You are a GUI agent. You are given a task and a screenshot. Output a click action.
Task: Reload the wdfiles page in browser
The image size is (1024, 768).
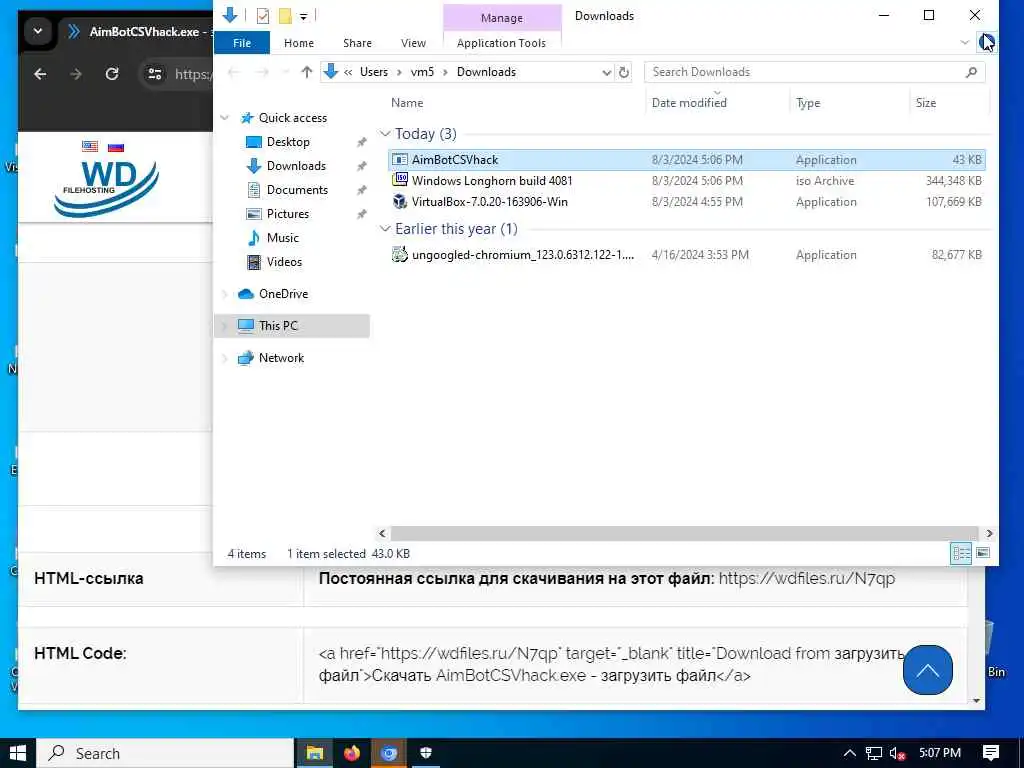(112, 74)
